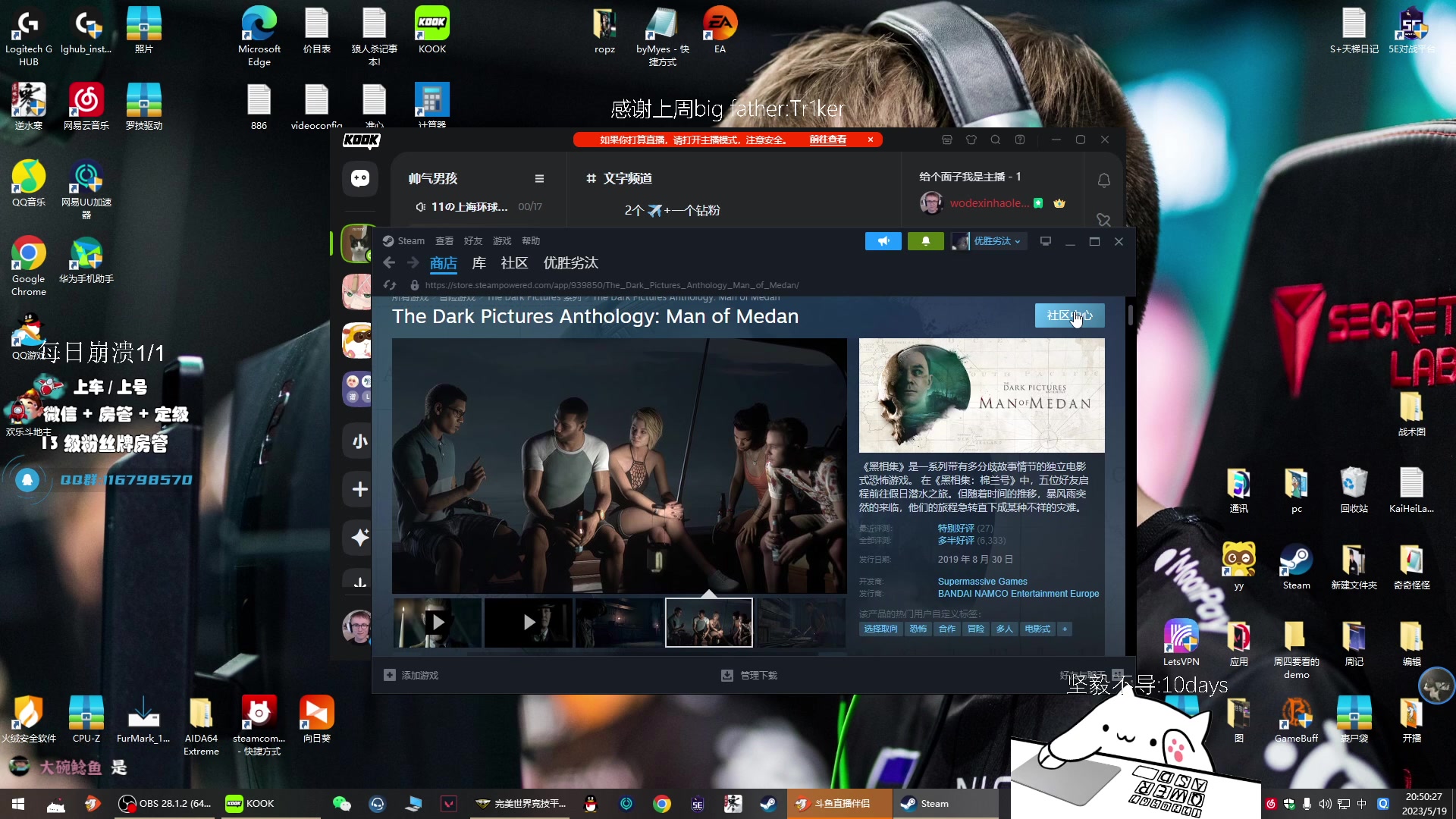Select the GameBuff desktop icon
This screenshot has height=819, width=1456.
point(1296,720)
